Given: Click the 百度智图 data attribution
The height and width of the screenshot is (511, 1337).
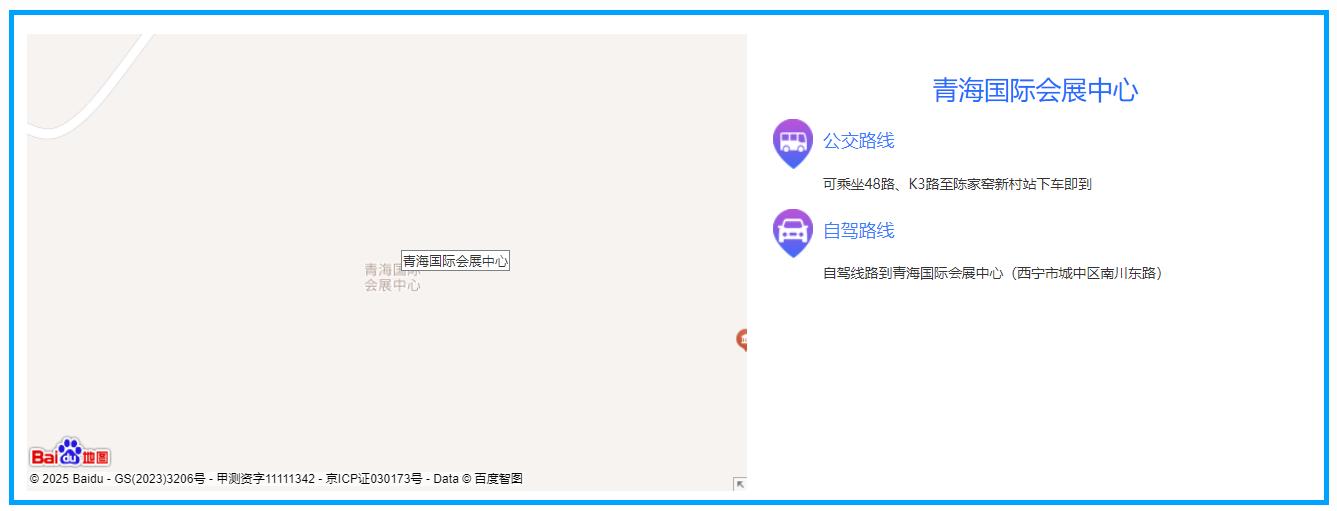Looking at the screenshot, I should pos(498,479).
